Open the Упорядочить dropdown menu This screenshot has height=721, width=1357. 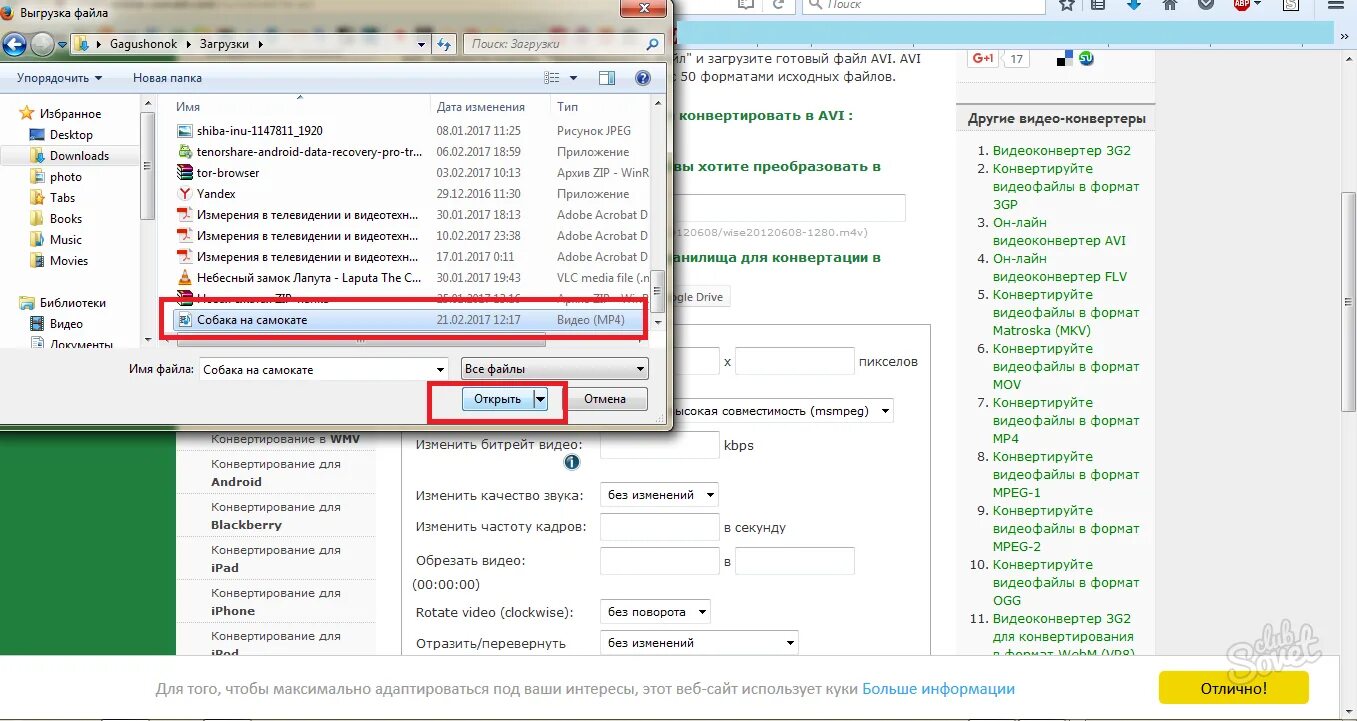(x=60, y=77)
